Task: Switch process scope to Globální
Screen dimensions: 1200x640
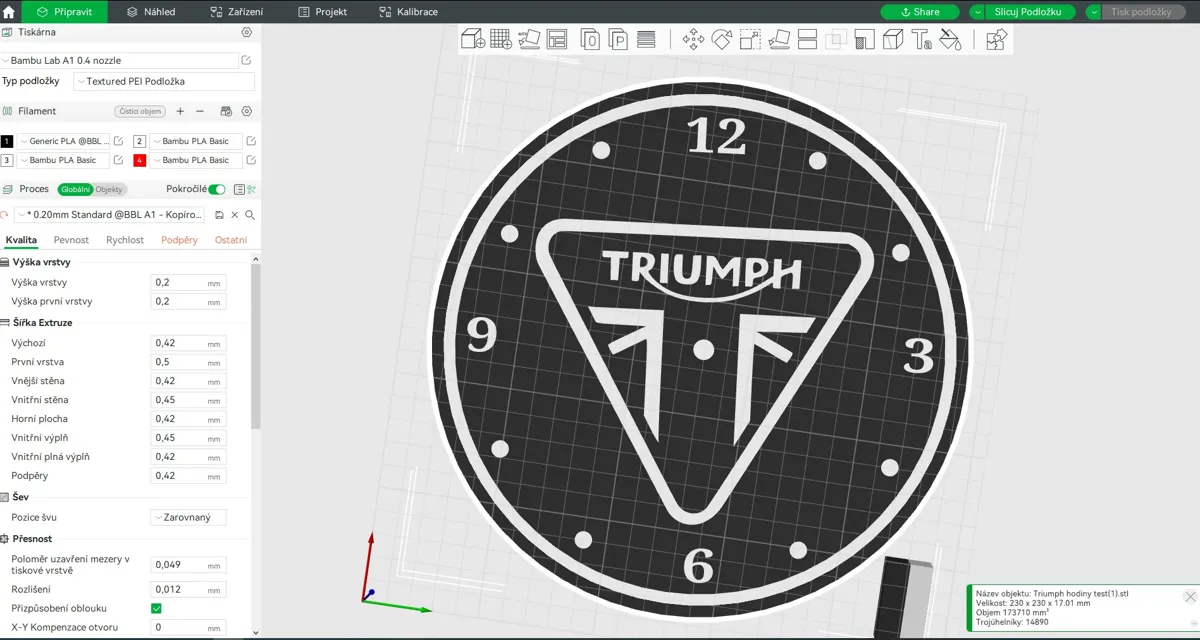Action: pos(75,189)
